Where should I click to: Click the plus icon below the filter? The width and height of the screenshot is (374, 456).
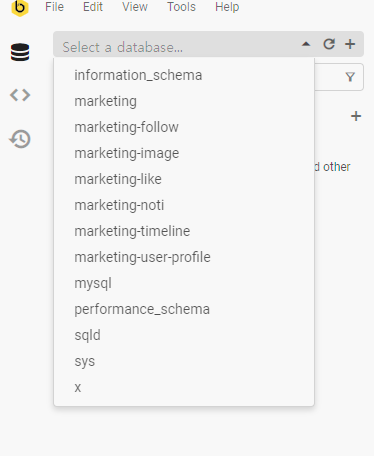click(x=356, y=116)
